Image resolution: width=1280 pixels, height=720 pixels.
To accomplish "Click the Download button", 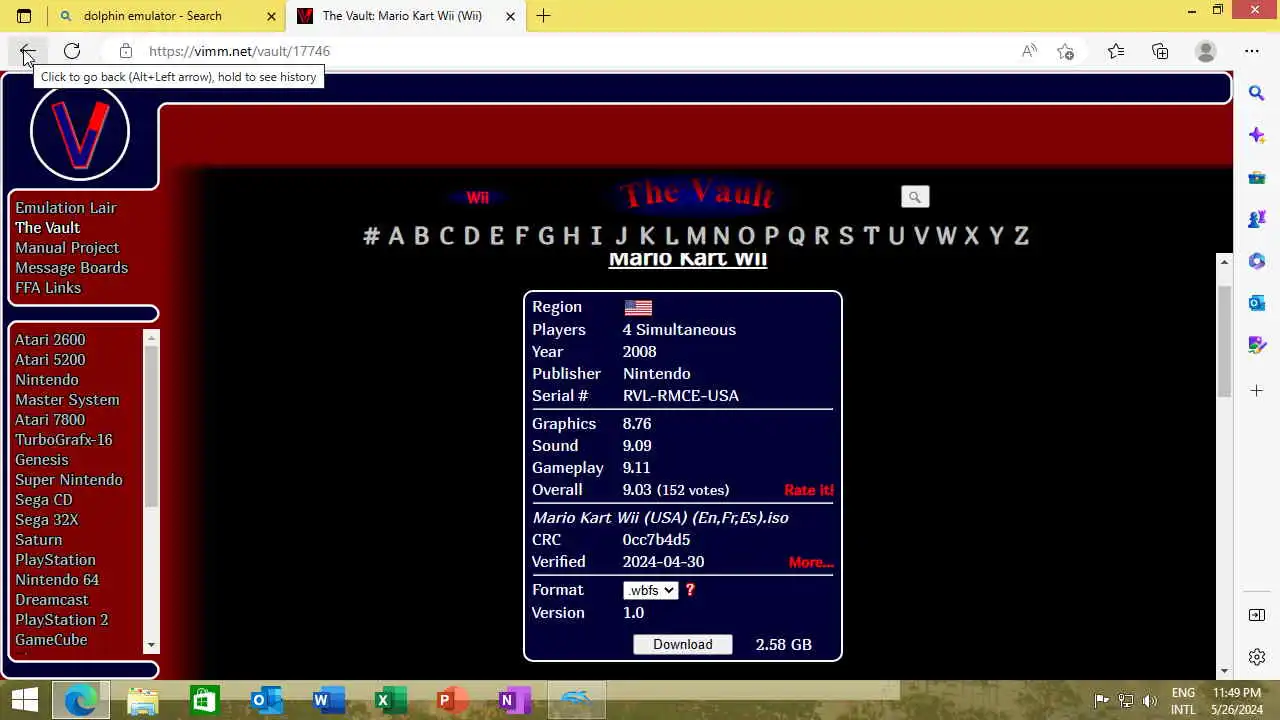I will 683,644.
